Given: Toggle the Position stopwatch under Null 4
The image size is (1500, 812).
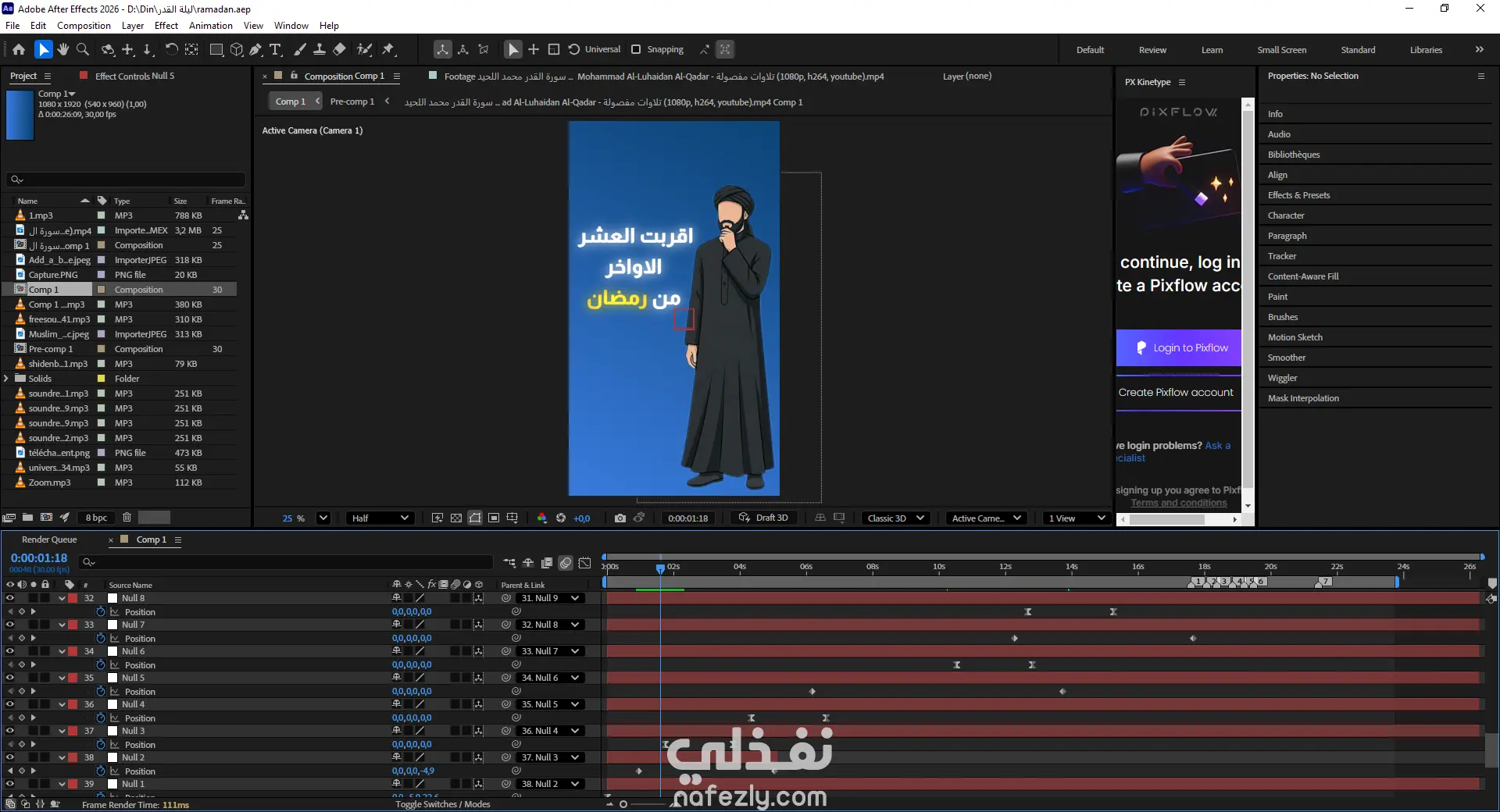Looking at the screenshot, I should coord(101,718).
